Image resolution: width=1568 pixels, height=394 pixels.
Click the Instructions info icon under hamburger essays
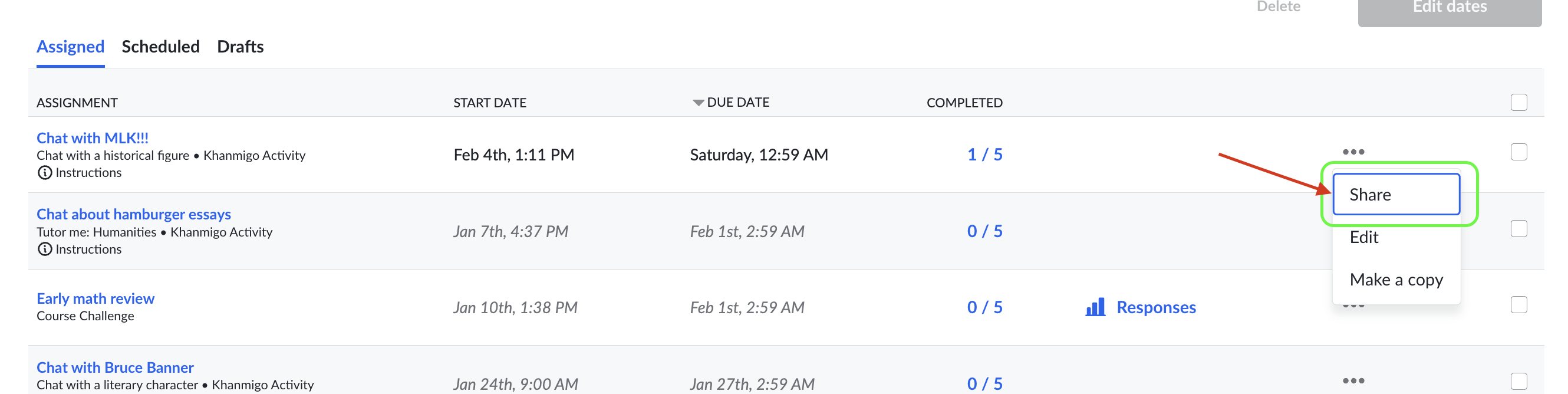click(x=44, y=249)
